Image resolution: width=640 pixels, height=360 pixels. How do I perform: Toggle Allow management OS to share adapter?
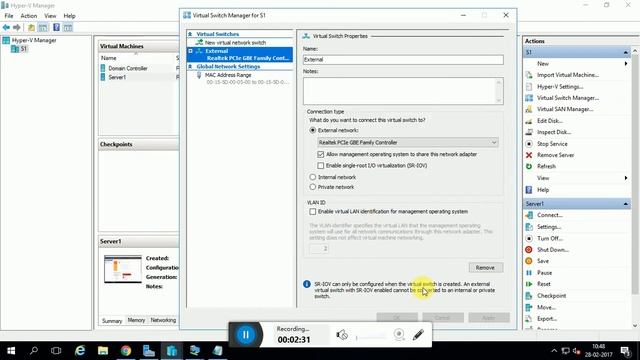point(320,154)
